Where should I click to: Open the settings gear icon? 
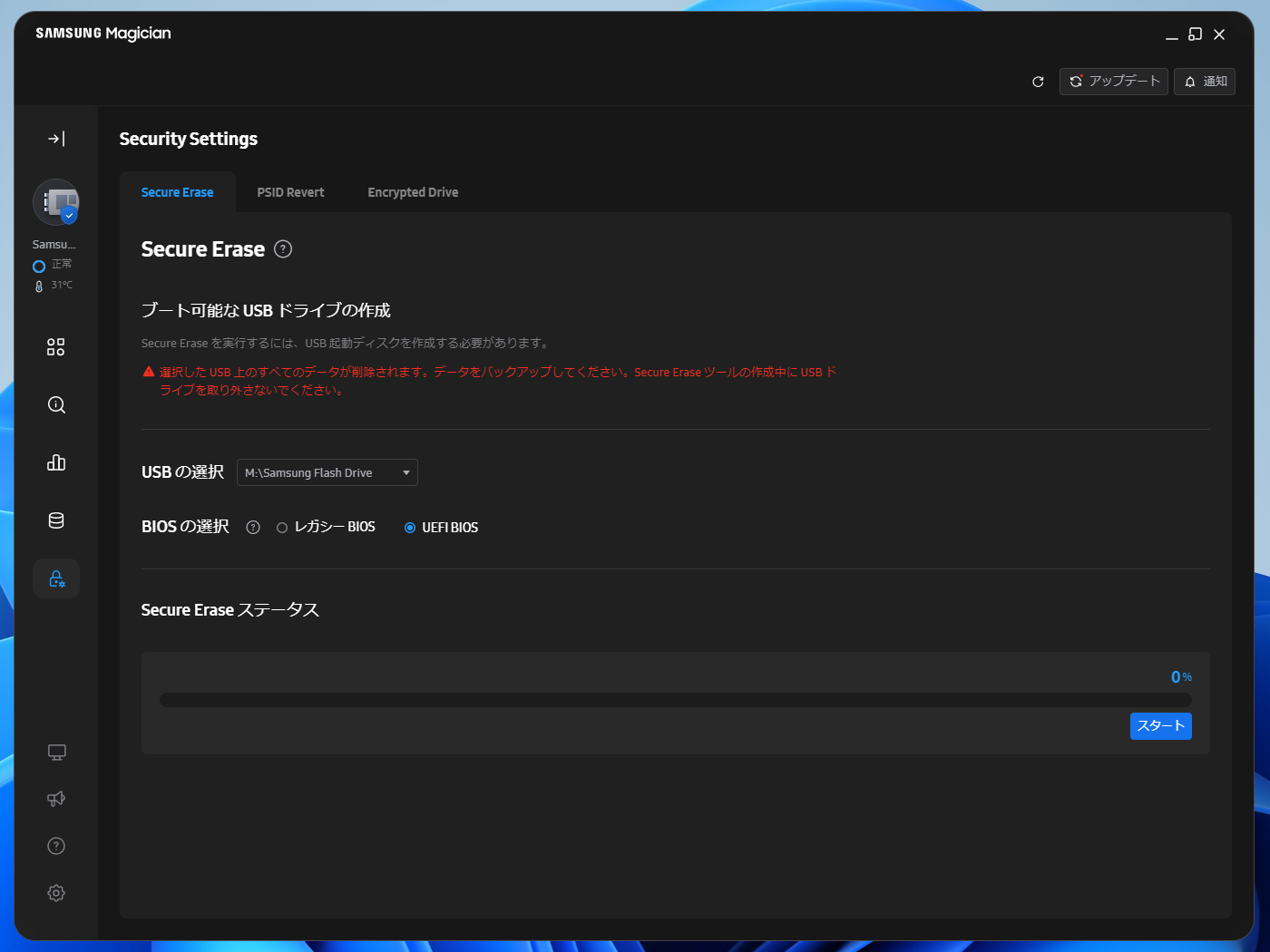click(56, 893)
